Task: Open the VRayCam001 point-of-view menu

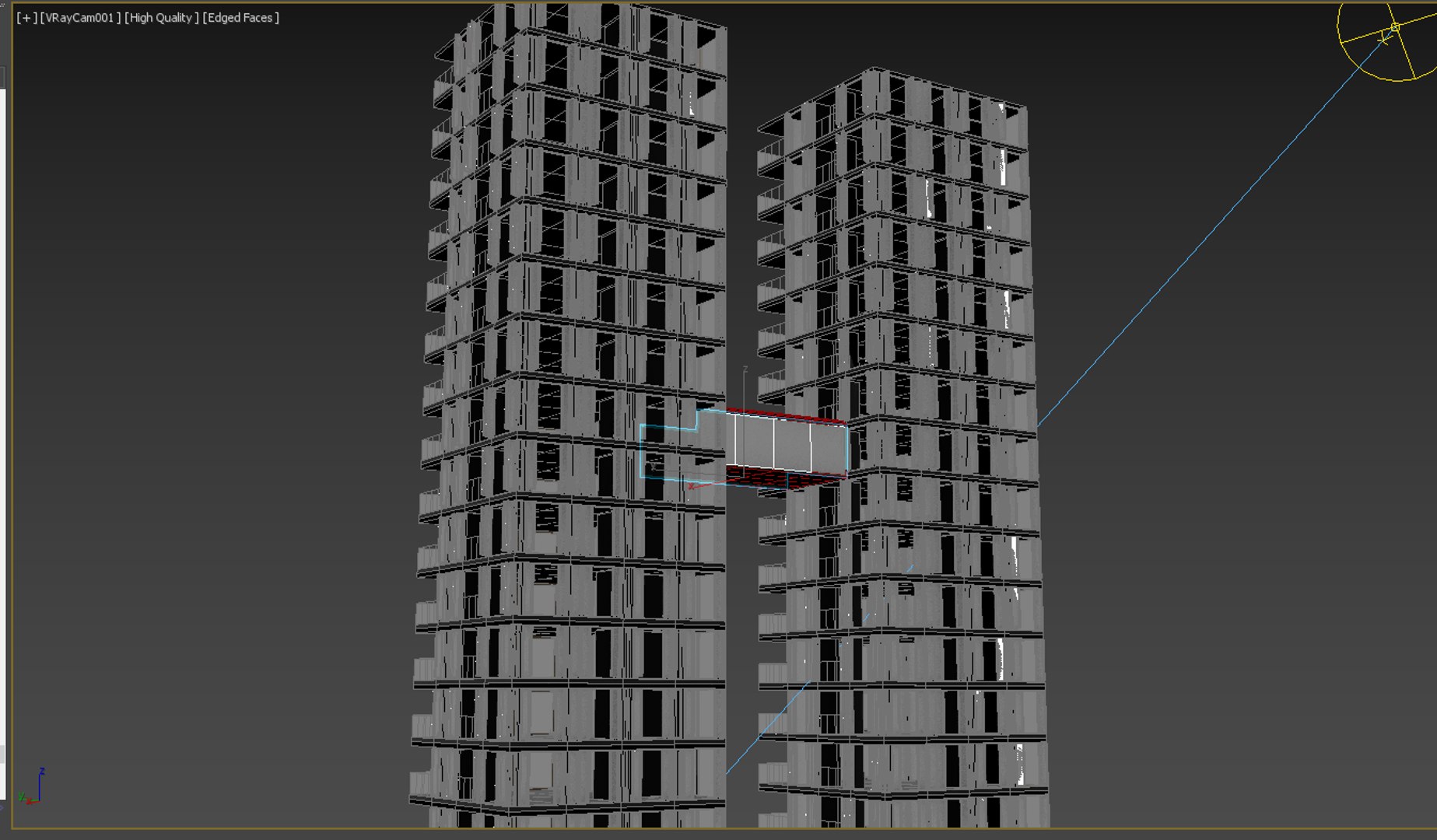Action: 80,18
